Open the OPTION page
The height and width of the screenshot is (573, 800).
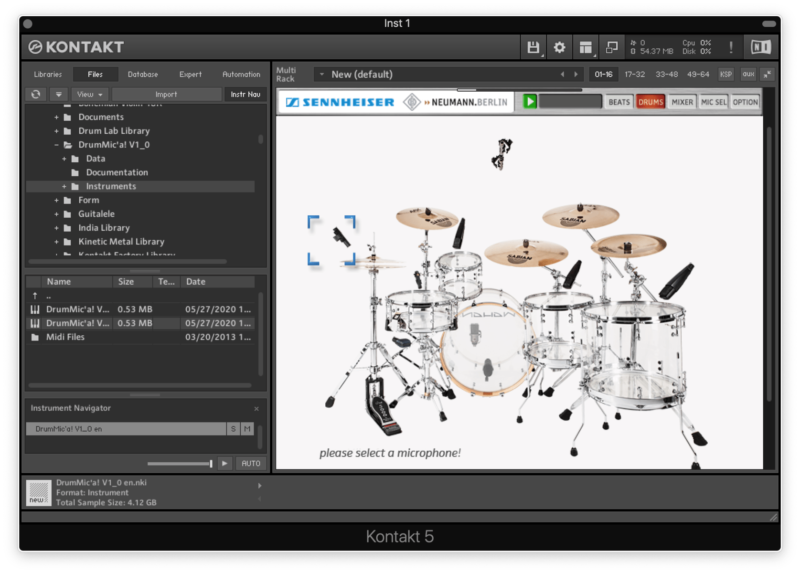tap(745, 102)
